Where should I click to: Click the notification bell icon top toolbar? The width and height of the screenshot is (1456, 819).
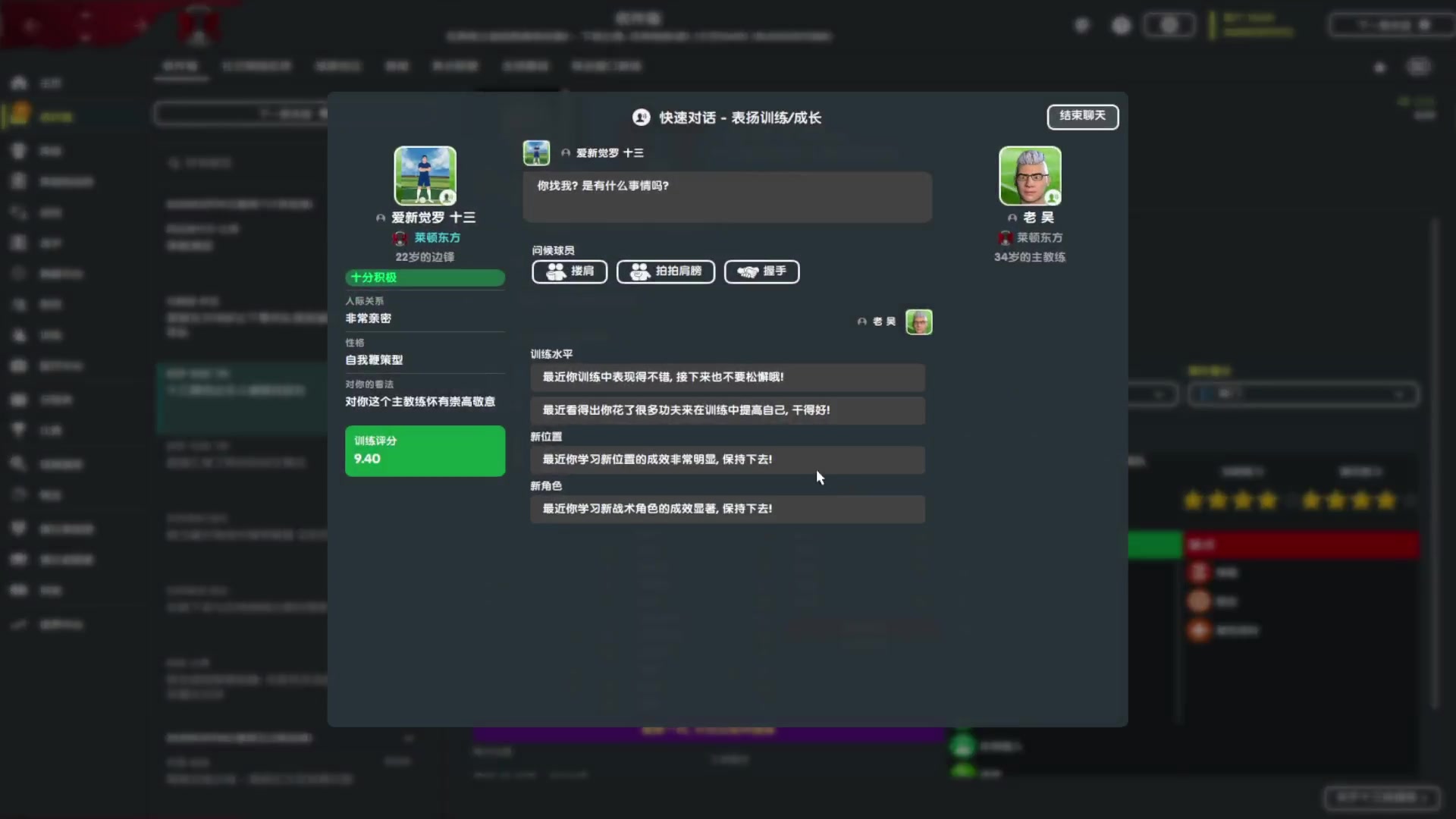click(1080, 25)
